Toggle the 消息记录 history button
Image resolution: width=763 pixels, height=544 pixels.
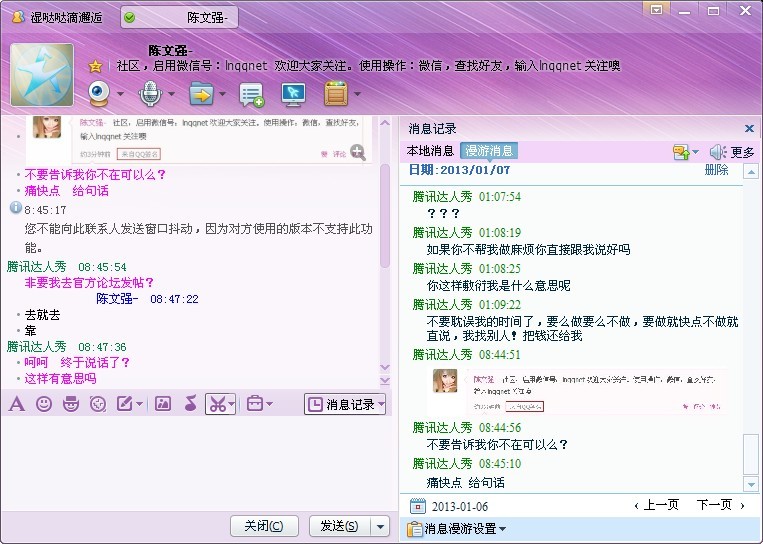345,404
